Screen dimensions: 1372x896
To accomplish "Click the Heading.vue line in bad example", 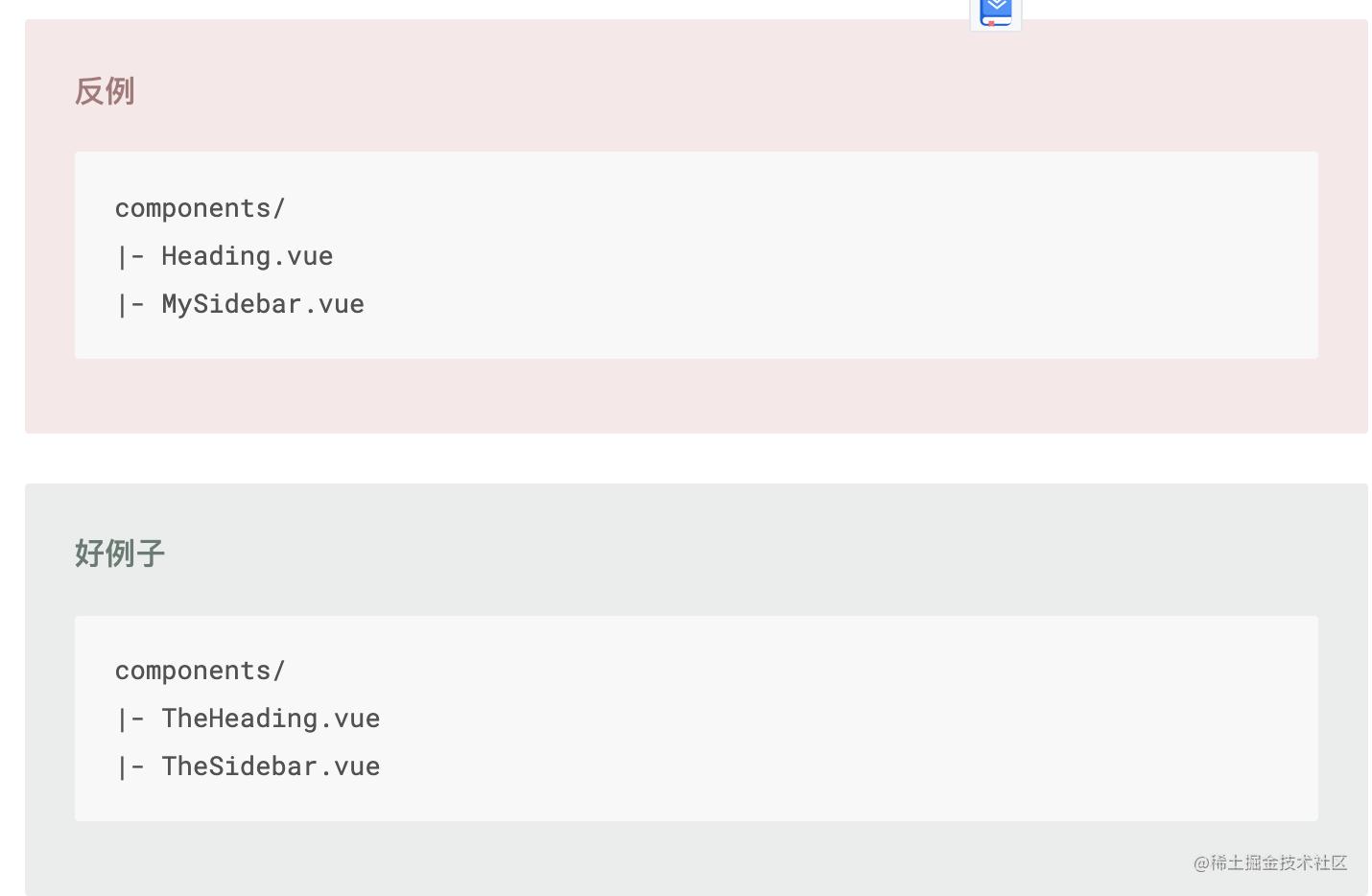I will [247, 256].
